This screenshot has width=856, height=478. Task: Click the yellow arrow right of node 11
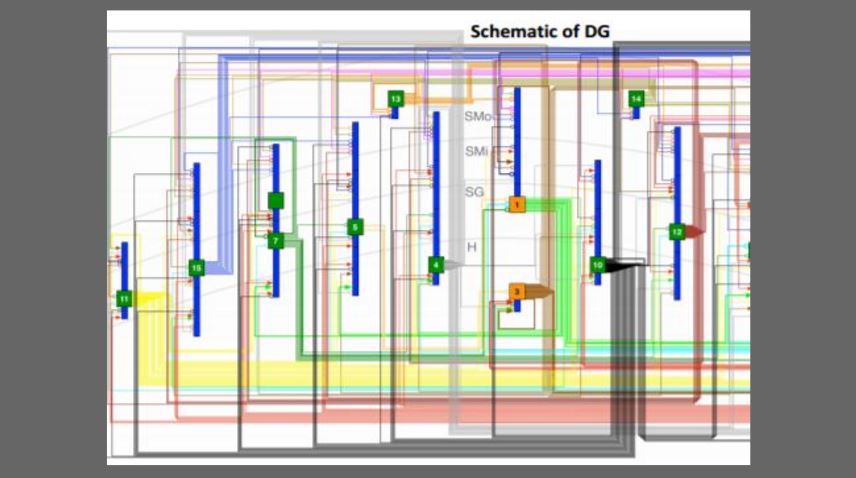click(x=149, y=298)
